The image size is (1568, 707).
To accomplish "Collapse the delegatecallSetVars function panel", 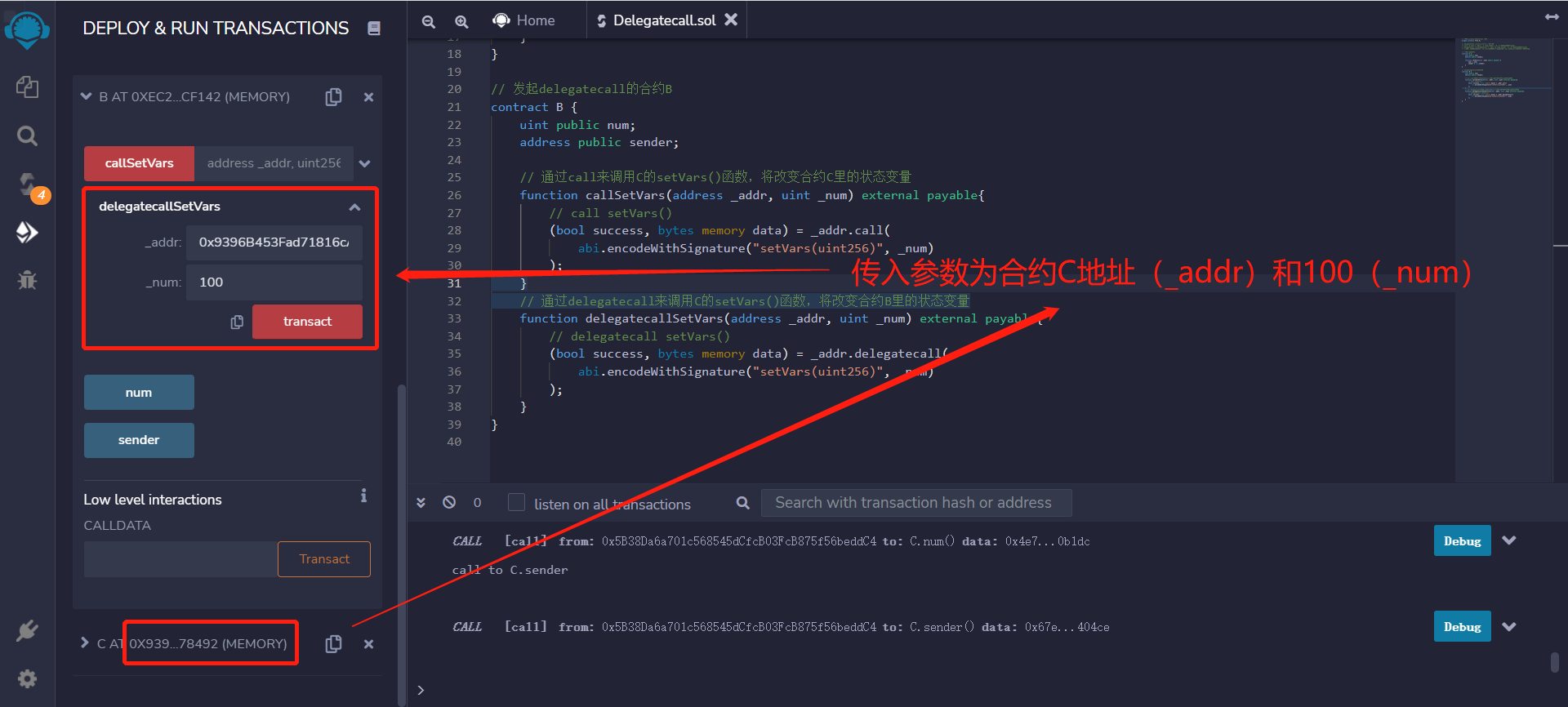I will coord(354,207).
